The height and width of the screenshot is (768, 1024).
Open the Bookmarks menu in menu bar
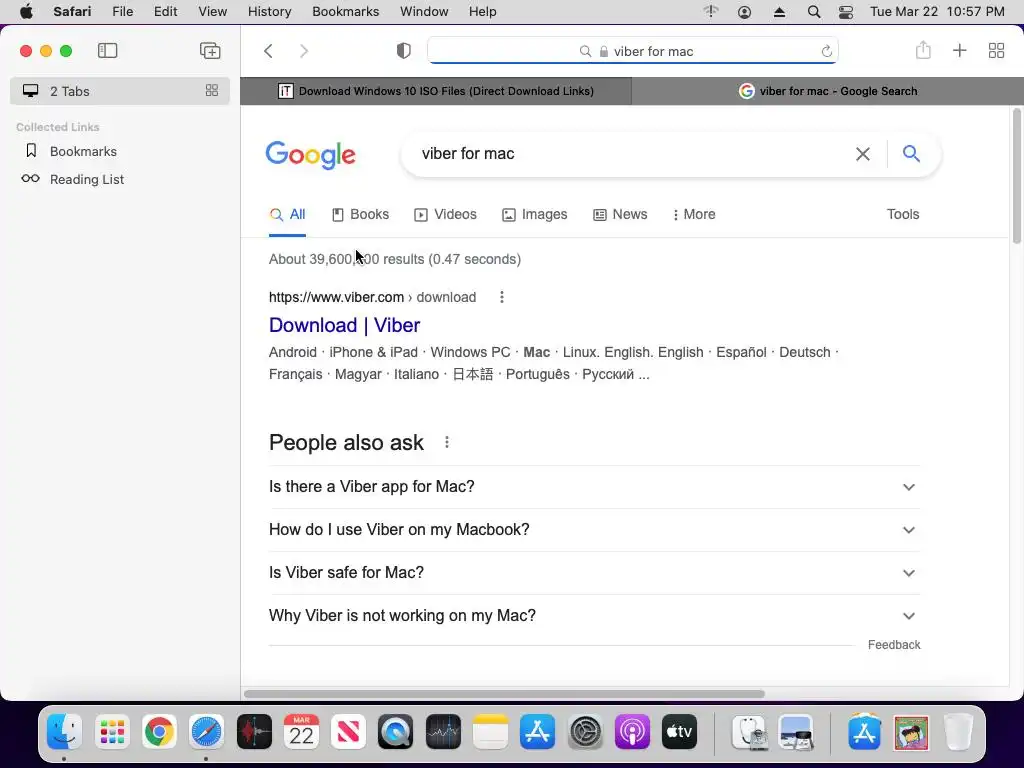[345, 12]
